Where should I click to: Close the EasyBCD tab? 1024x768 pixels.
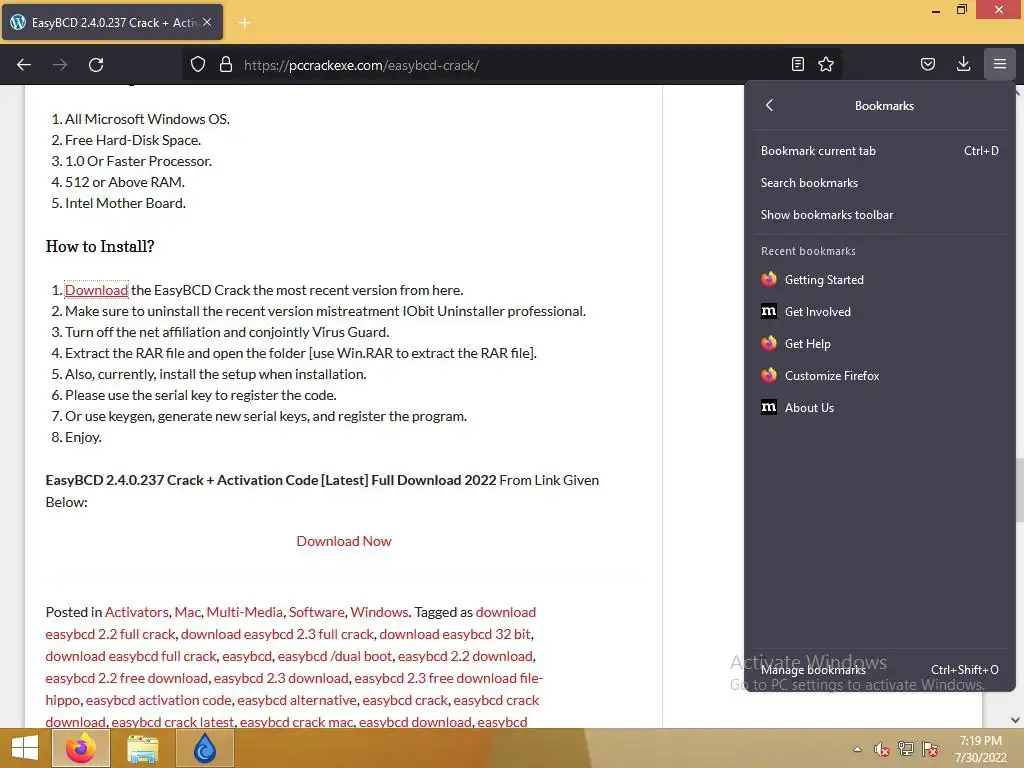pyautogui.click(x=207, y=22)
